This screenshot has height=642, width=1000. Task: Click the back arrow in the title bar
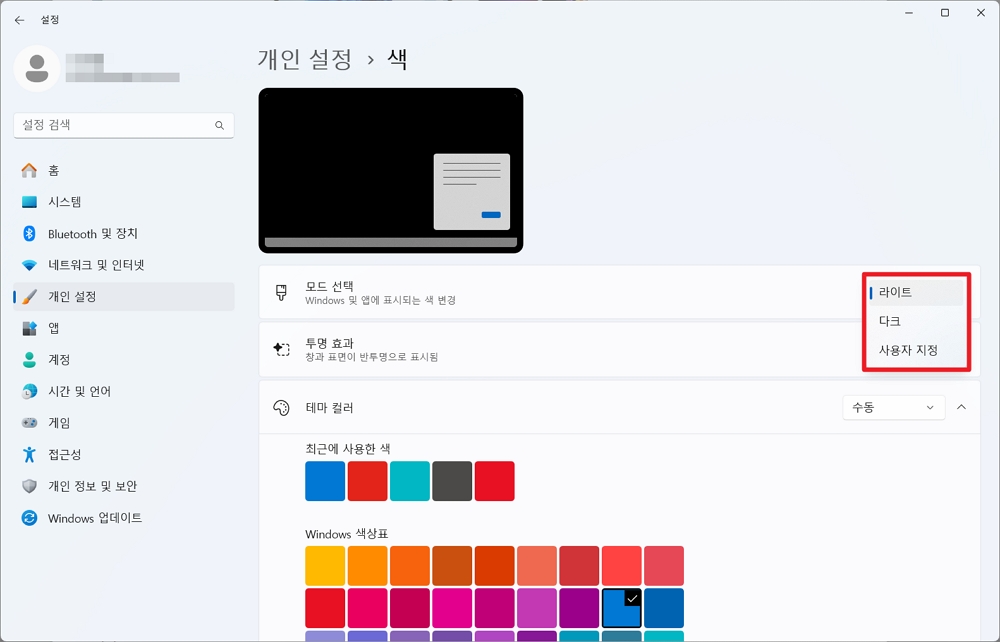[20, 19]
